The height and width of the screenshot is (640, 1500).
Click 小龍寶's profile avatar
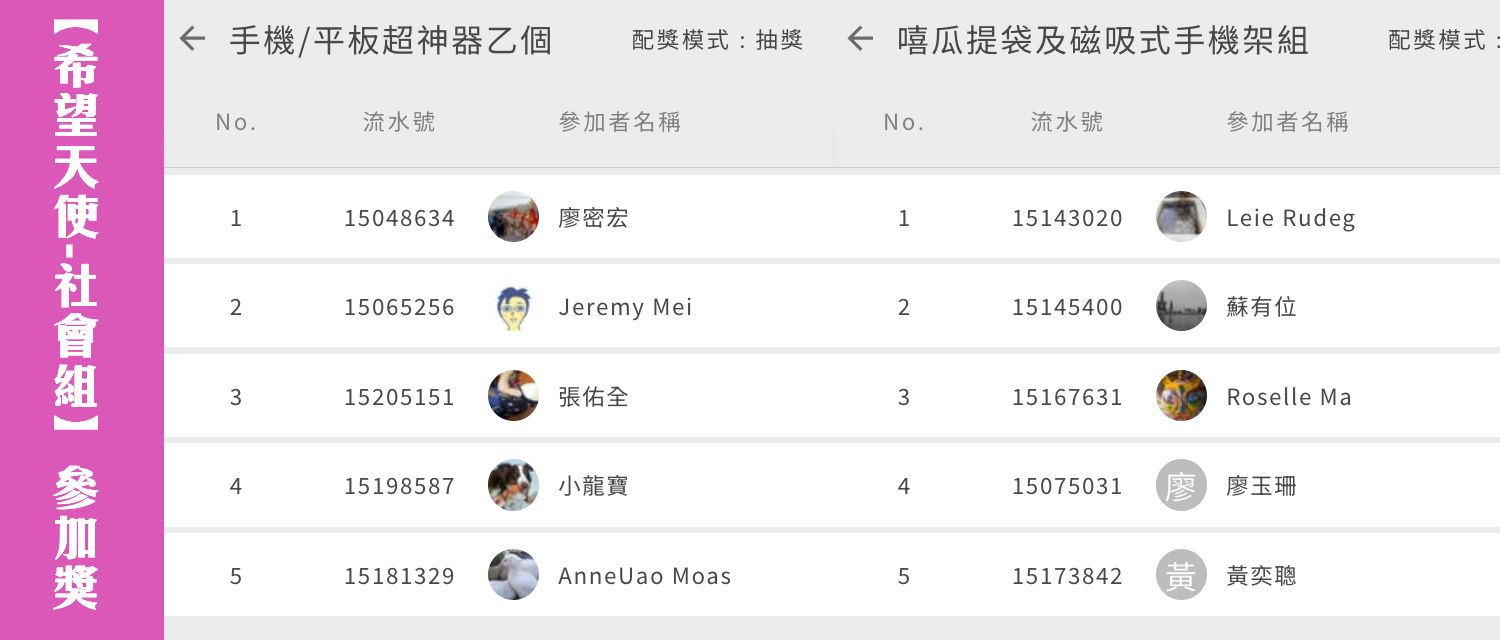[x=513, y=486]
